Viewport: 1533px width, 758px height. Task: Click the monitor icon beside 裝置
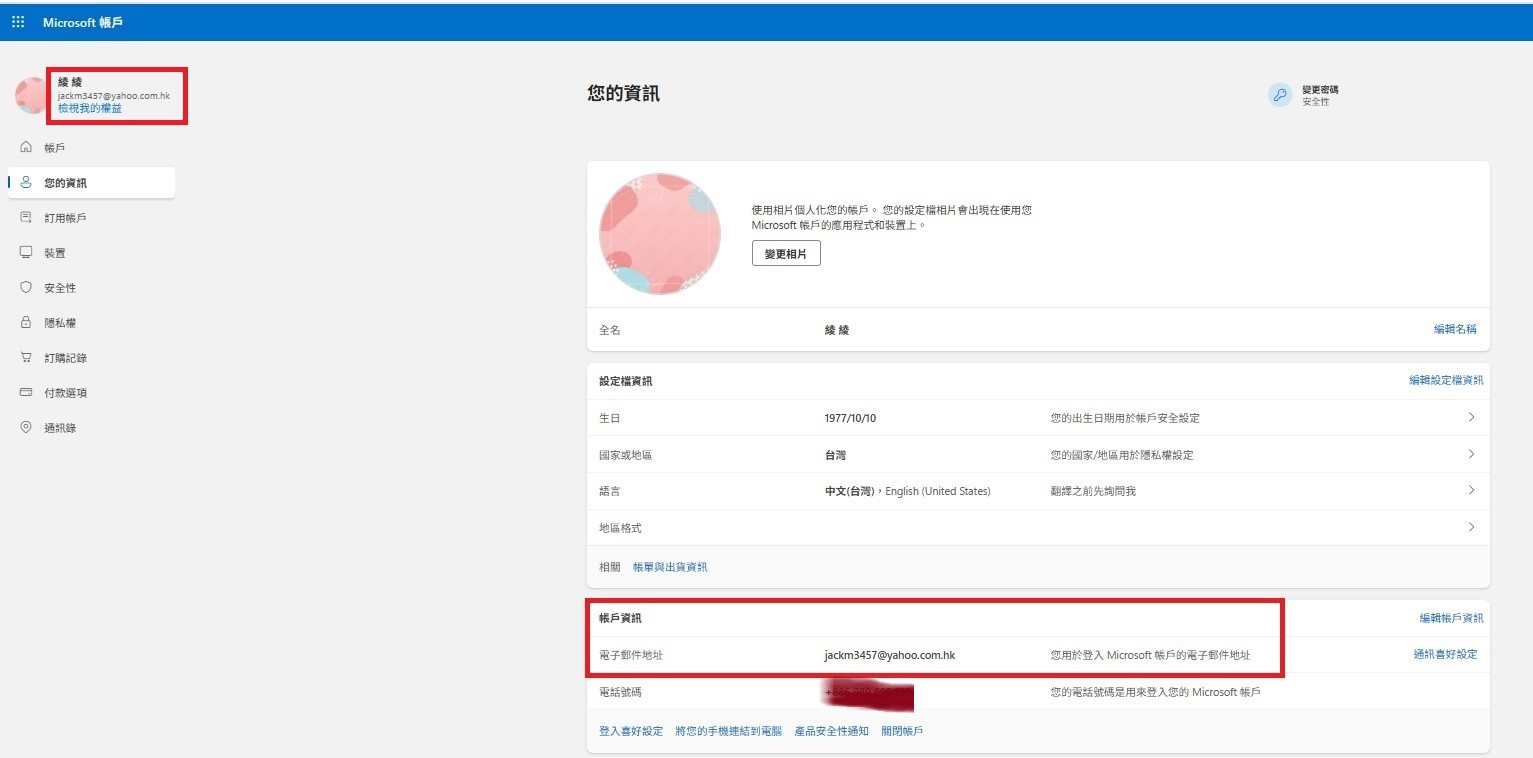pos(26,252)
